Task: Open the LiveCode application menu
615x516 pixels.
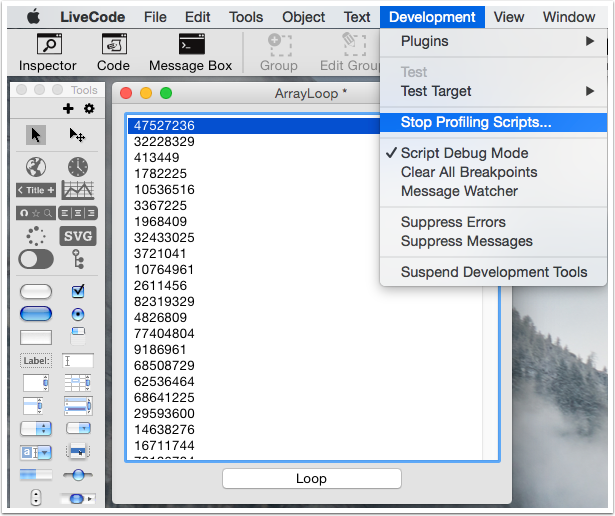Action: pos(93,17)
